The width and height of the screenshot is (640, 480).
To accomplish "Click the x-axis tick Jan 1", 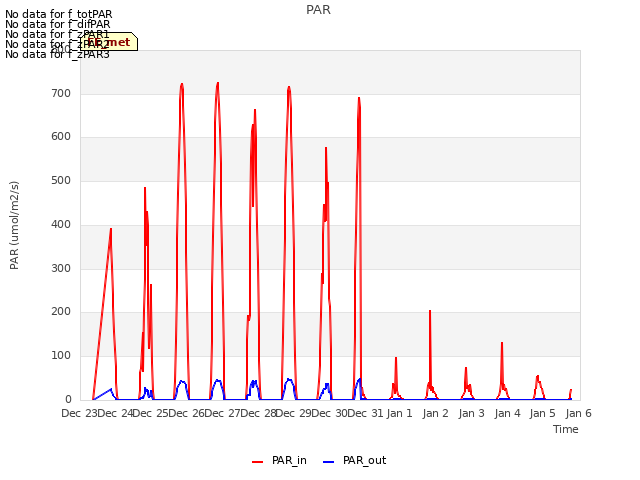I will [x=400, y=413].
